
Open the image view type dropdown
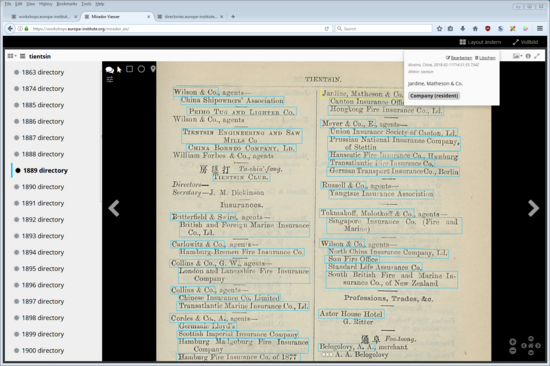(517, 56)
